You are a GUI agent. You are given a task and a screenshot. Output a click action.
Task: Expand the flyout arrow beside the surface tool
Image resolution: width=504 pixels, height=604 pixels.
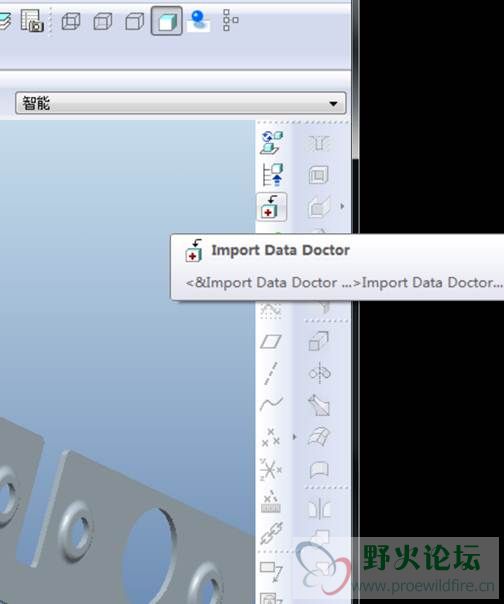(x=342, y=206)
